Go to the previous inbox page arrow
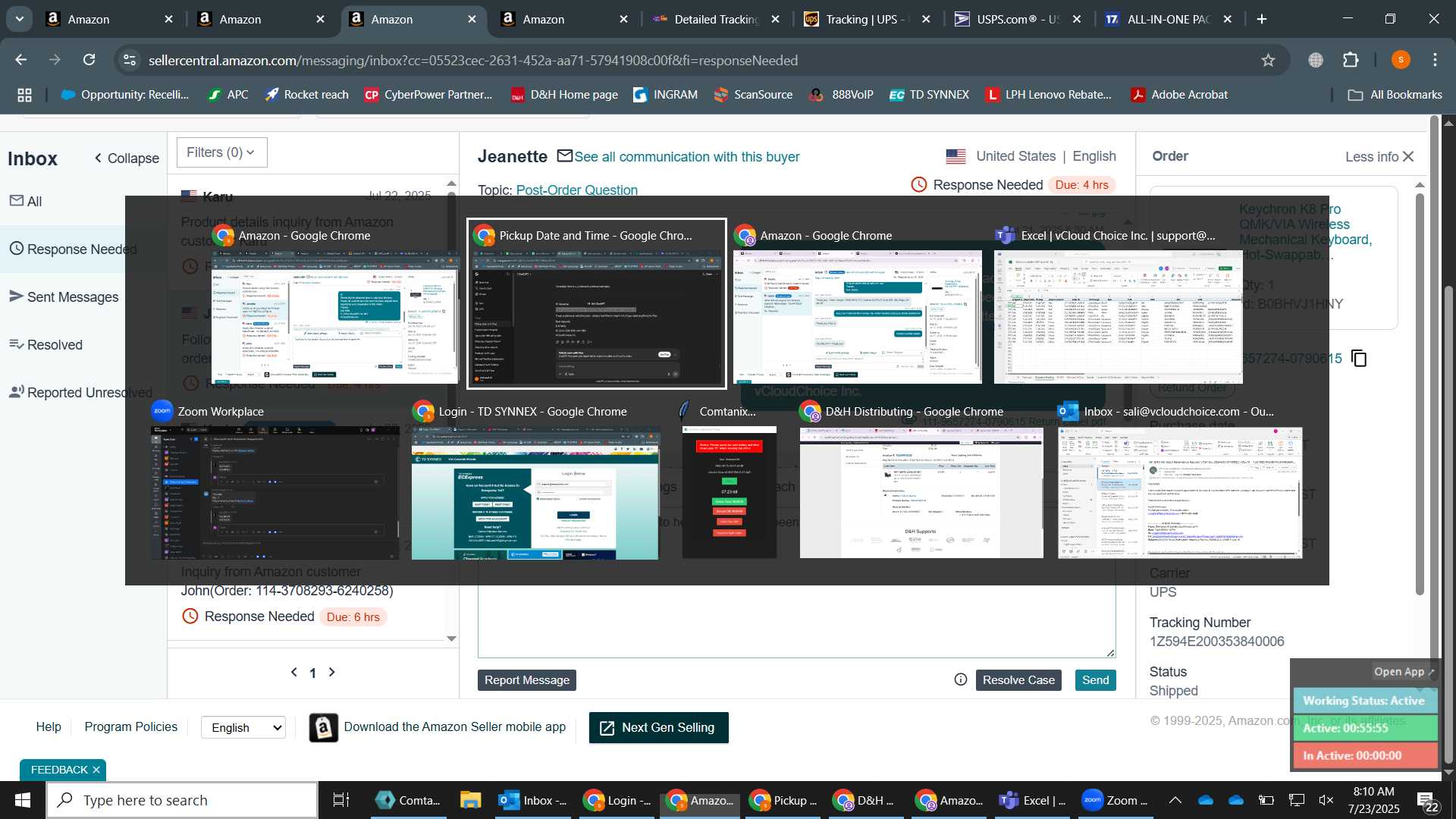The width and height of the screenshot is (1456, 819). pyautogui.click(x=294, y=672)
